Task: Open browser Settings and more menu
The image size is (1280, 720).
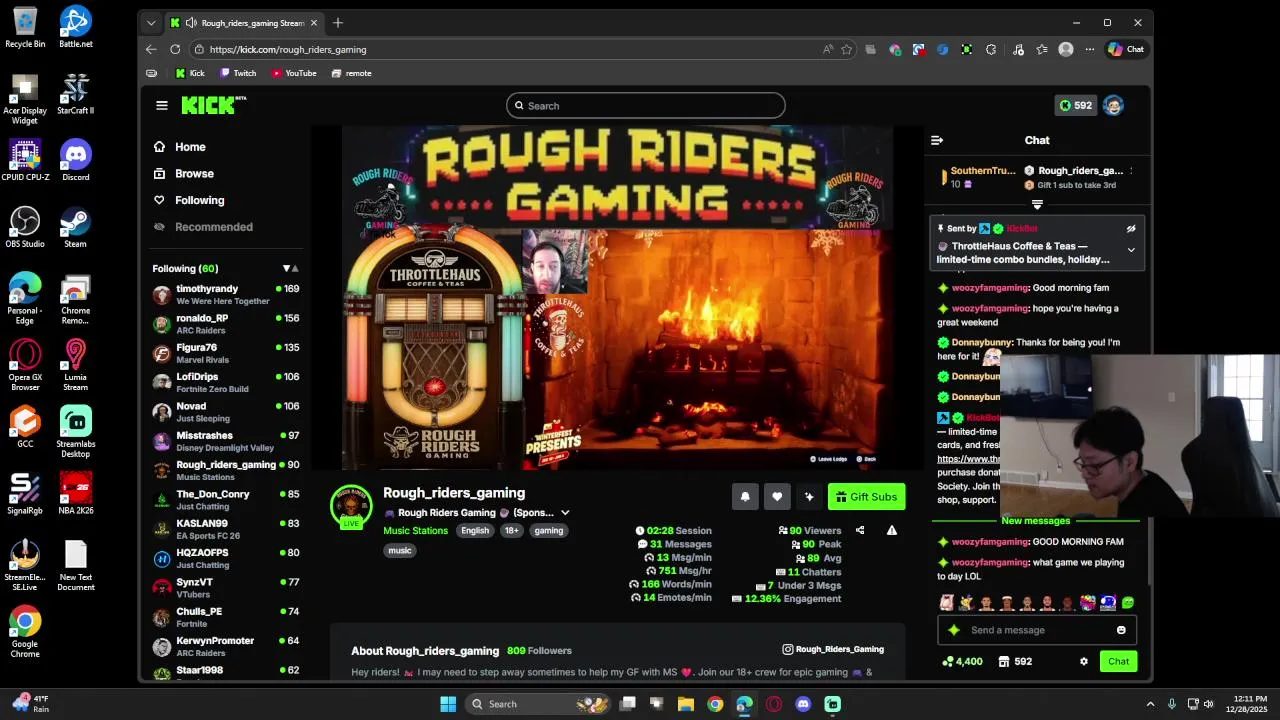Action: click(1089, 49)
